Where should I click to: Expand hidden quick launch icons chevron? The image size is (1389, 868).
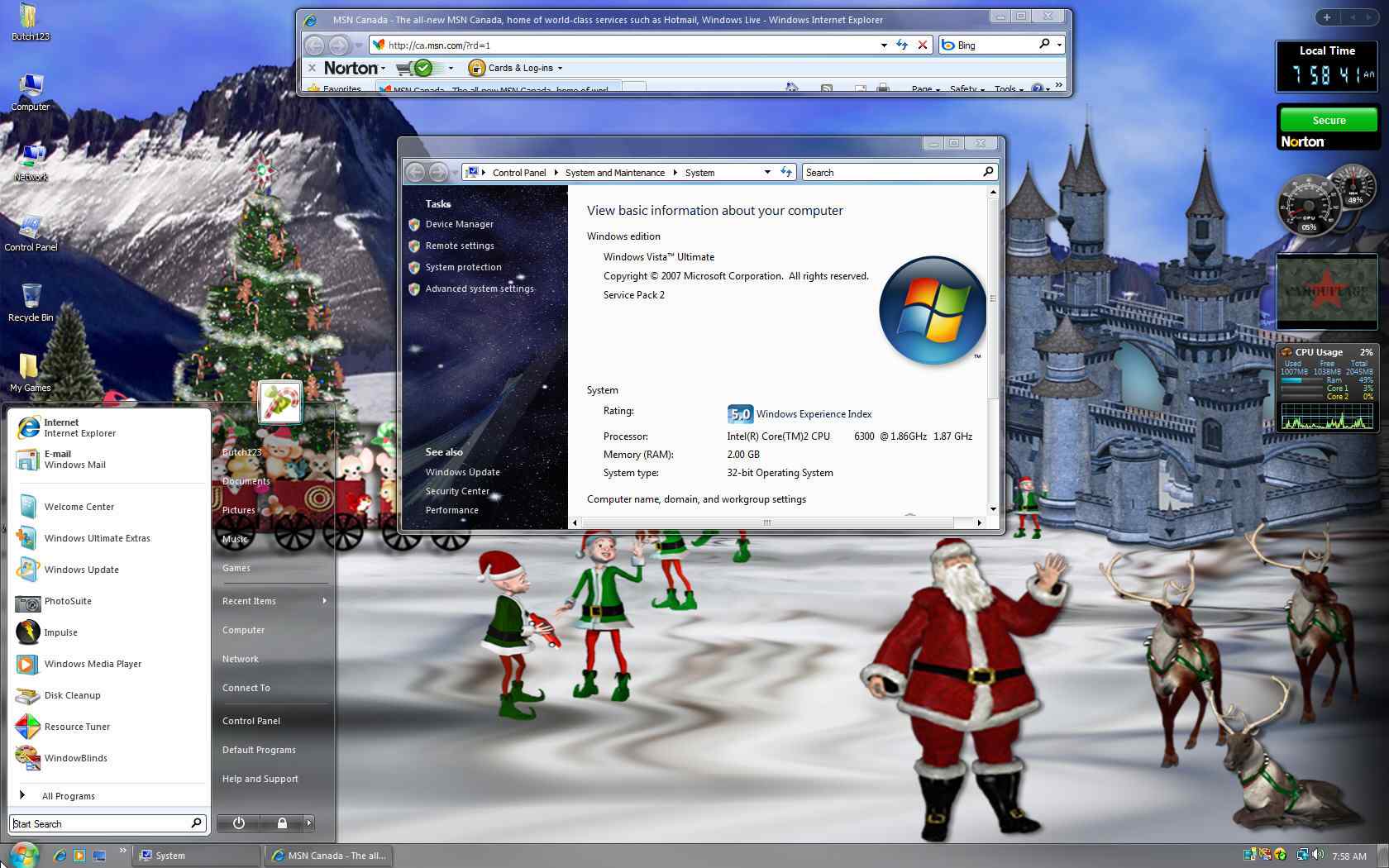click(122, 850)
